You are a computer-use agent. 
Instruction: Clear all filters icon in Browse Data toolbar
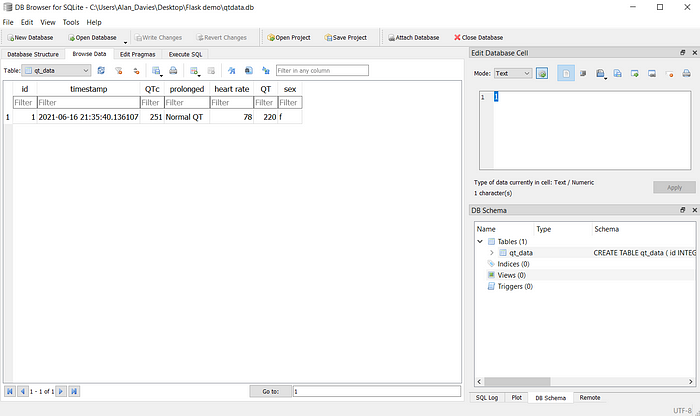coord(119,71)
